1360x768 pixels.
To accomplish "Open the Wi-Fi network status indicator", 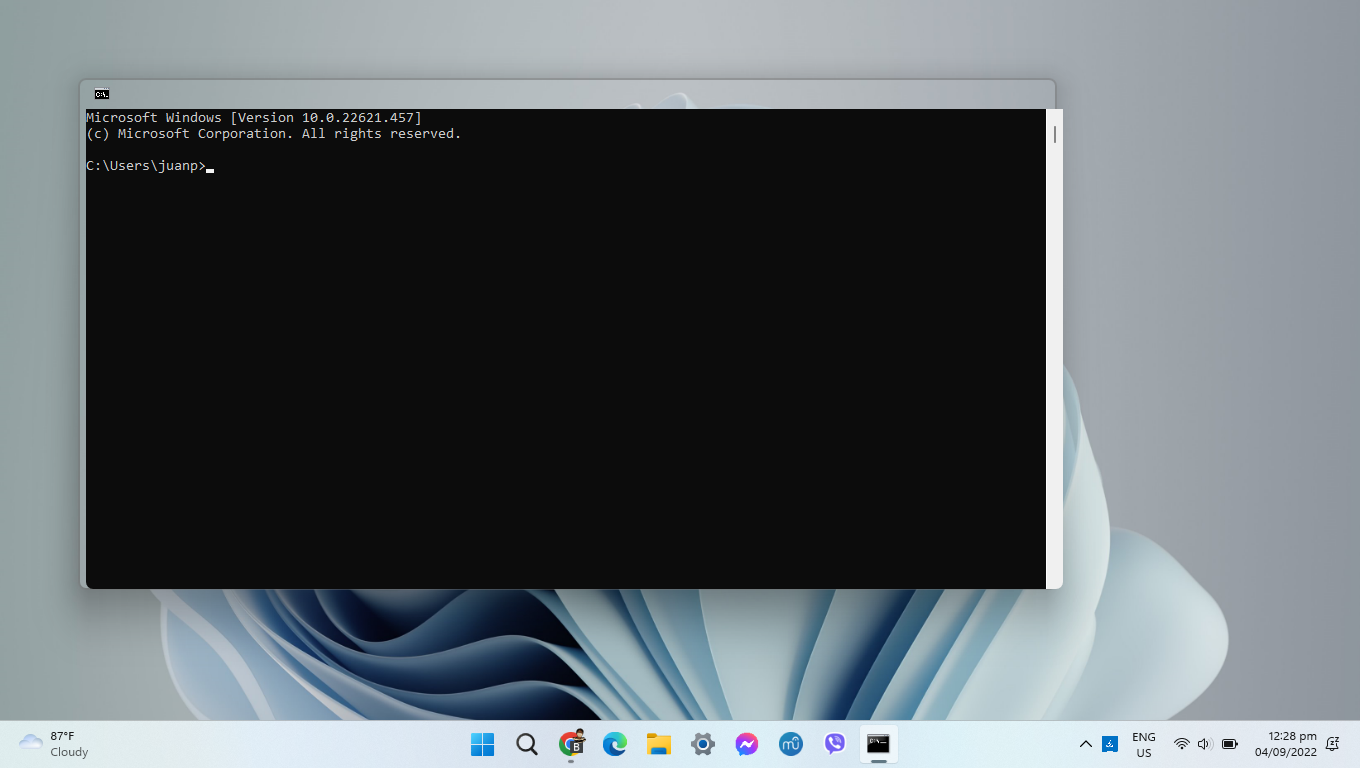I will 1180,744.
